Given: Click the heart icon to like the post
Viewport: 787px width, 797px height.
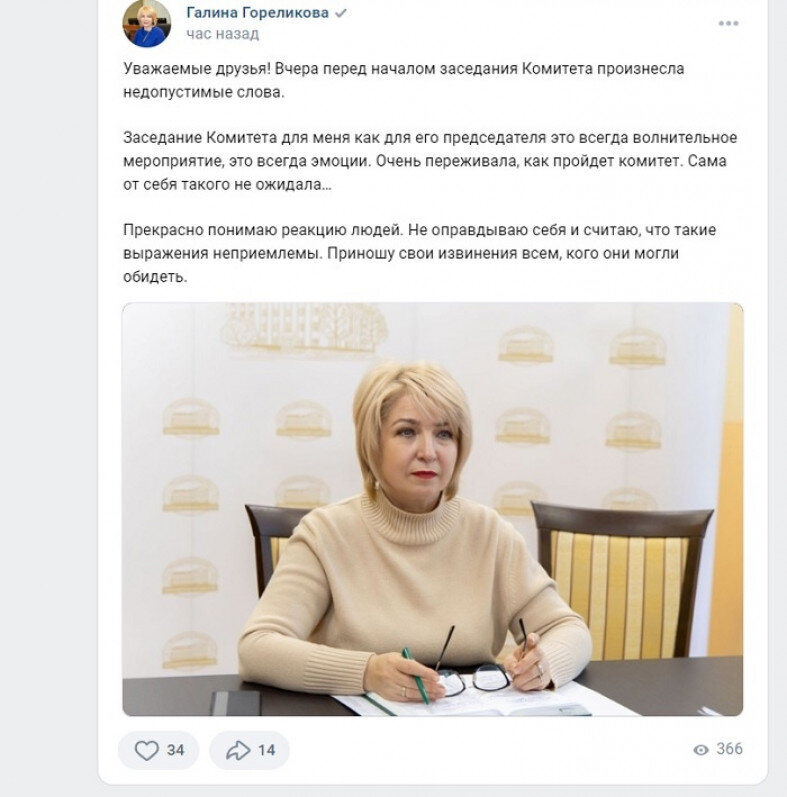Looking at the screenshot, I should [x=146, y=750].
